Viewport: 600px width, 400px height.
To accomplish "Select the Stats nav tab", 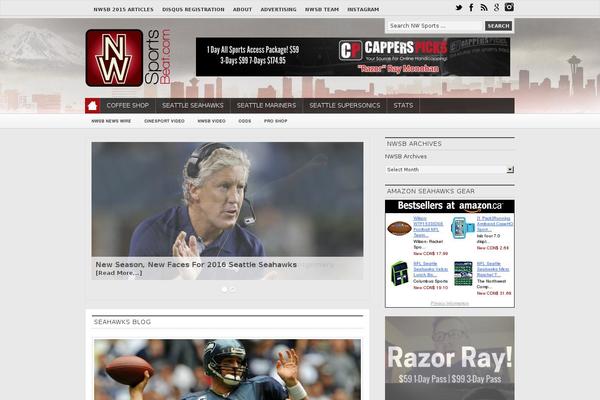I will click(x=403, y=106).
